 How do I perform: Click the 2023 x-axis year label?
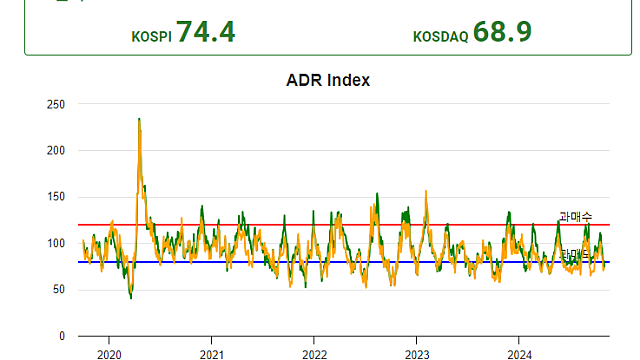(417, 355)
